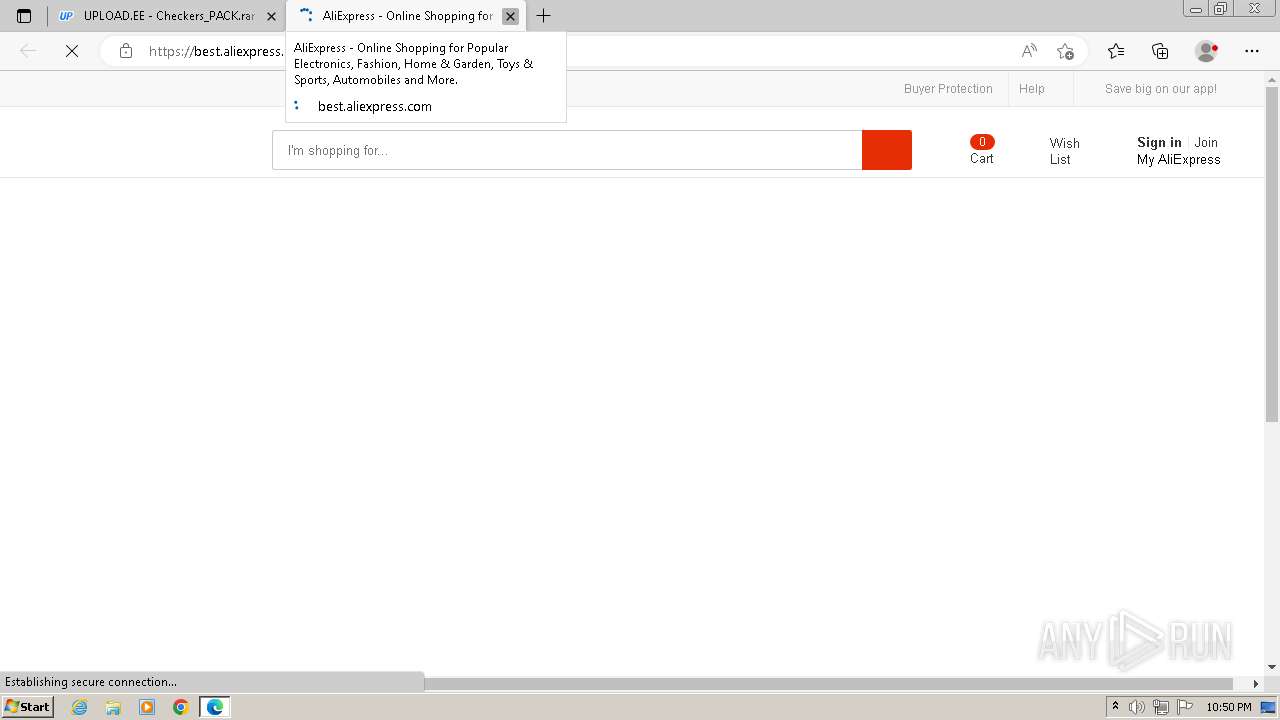This screenshot has height=720, width=1280.
Task: Open a new browser tab
Action: pyautogui.click(x=543, y=16)
